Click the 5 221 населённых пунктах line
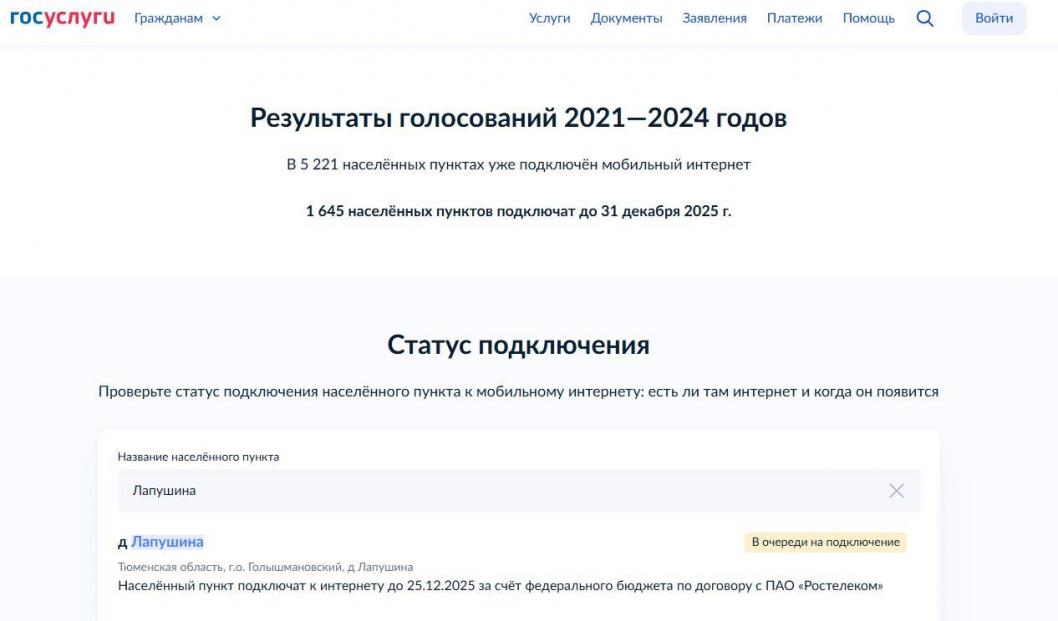The image size is (1058, 621). pyautogui.click(x=518, y=164)
